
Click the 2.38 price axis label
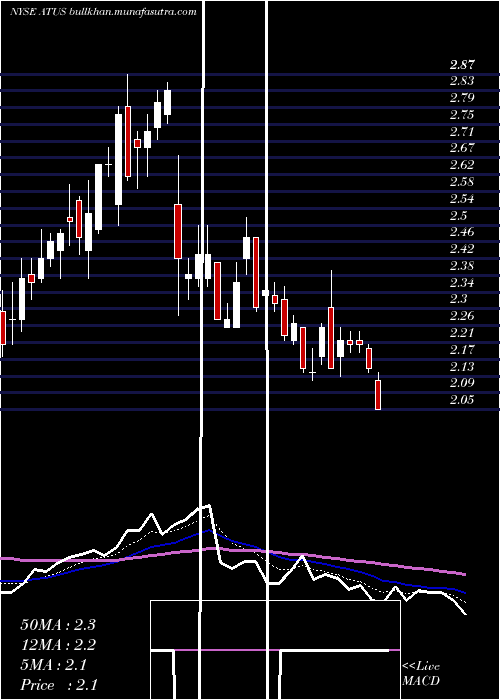pyautogui.click(x=462, y=266)
